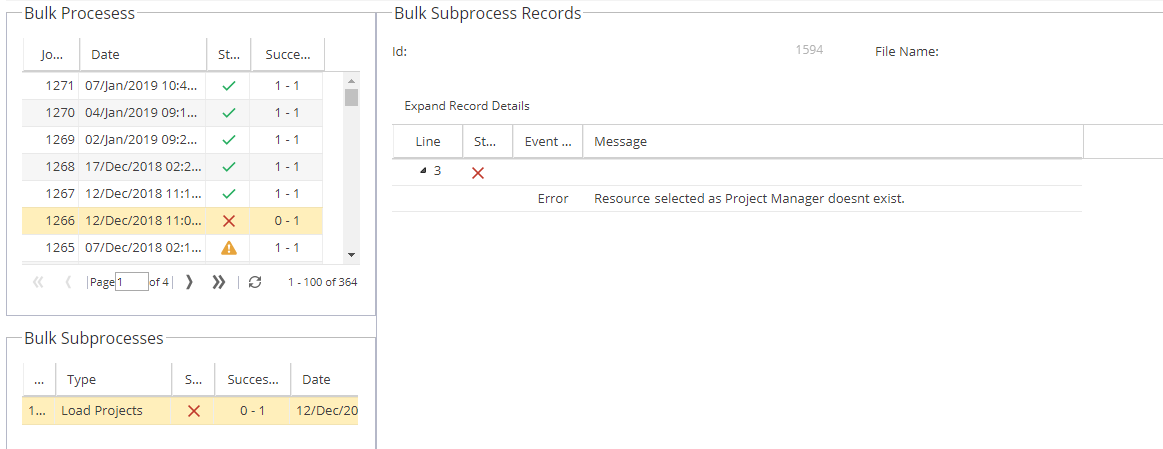
Task: Click Date column header in Bulk Subprocesses
Action: (x=324, y=379)
